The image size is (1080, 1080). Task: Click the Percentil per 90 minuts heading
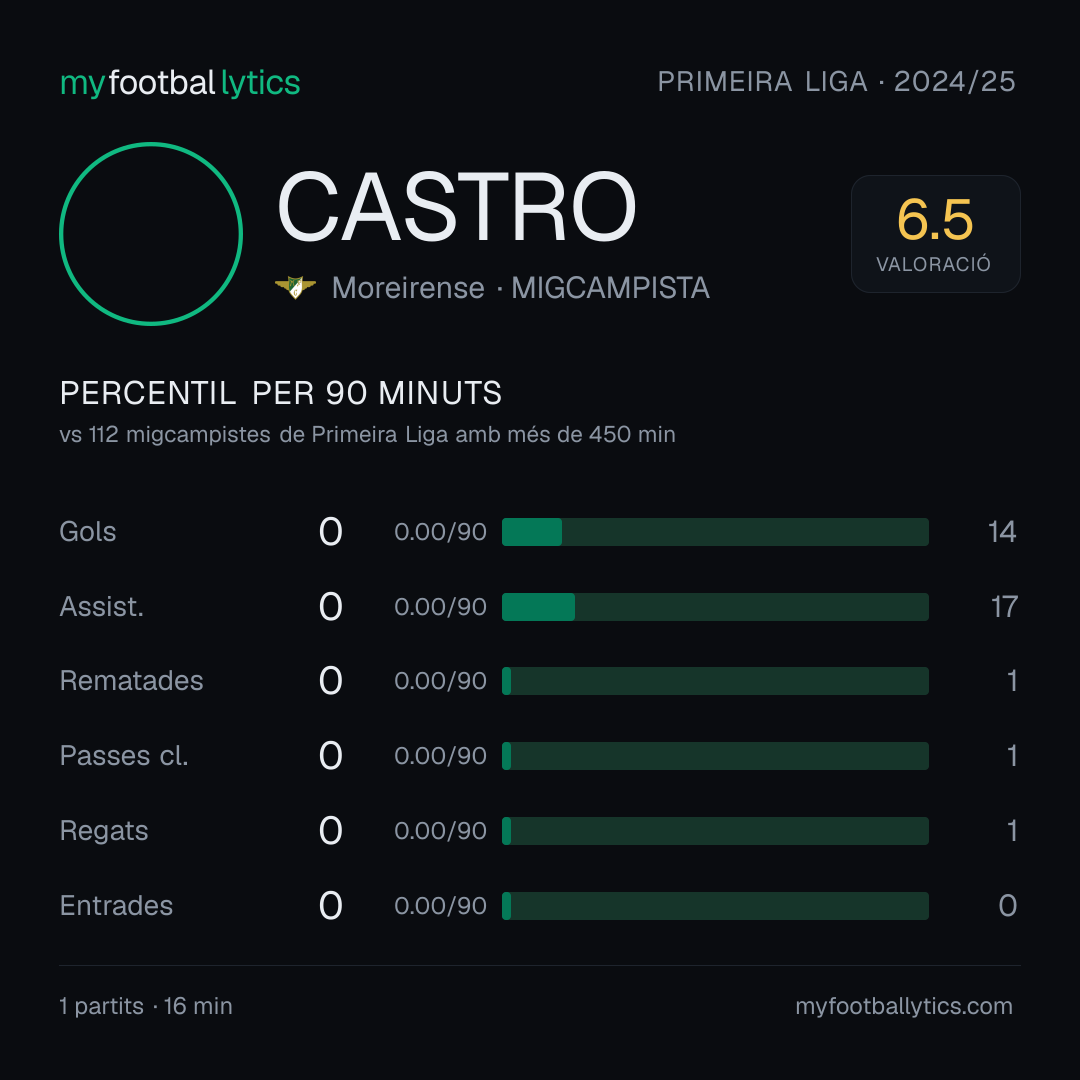point(280,393)
